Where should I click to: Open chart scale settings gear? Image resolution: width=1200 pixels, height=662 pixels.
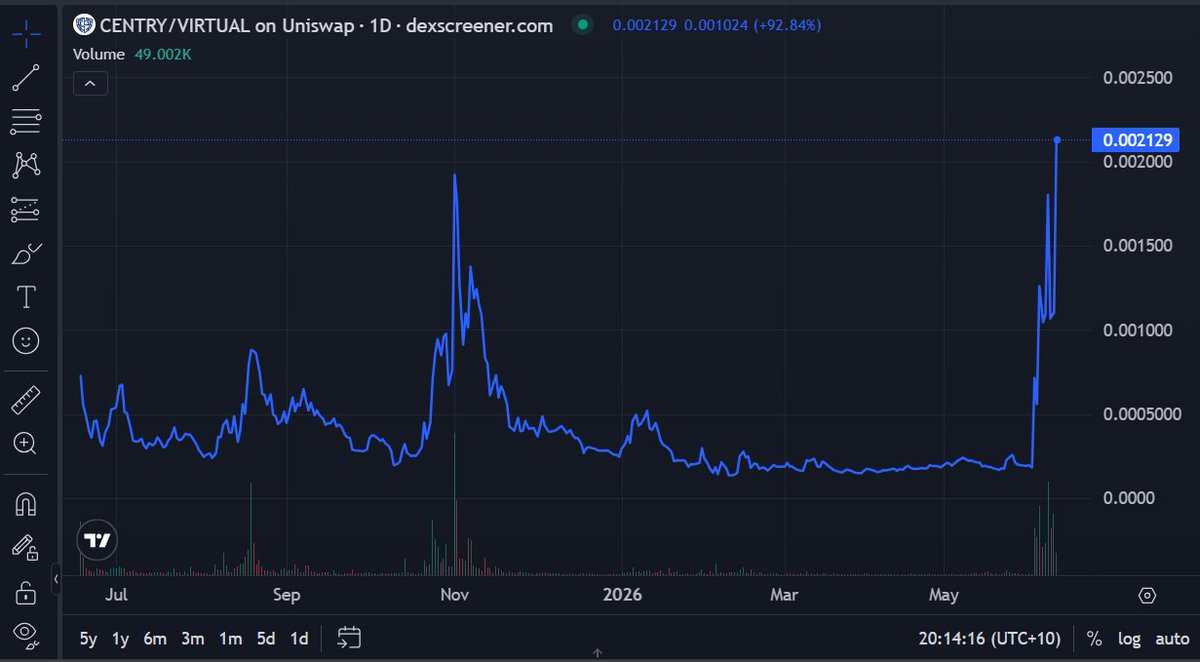click(1147, 596)
